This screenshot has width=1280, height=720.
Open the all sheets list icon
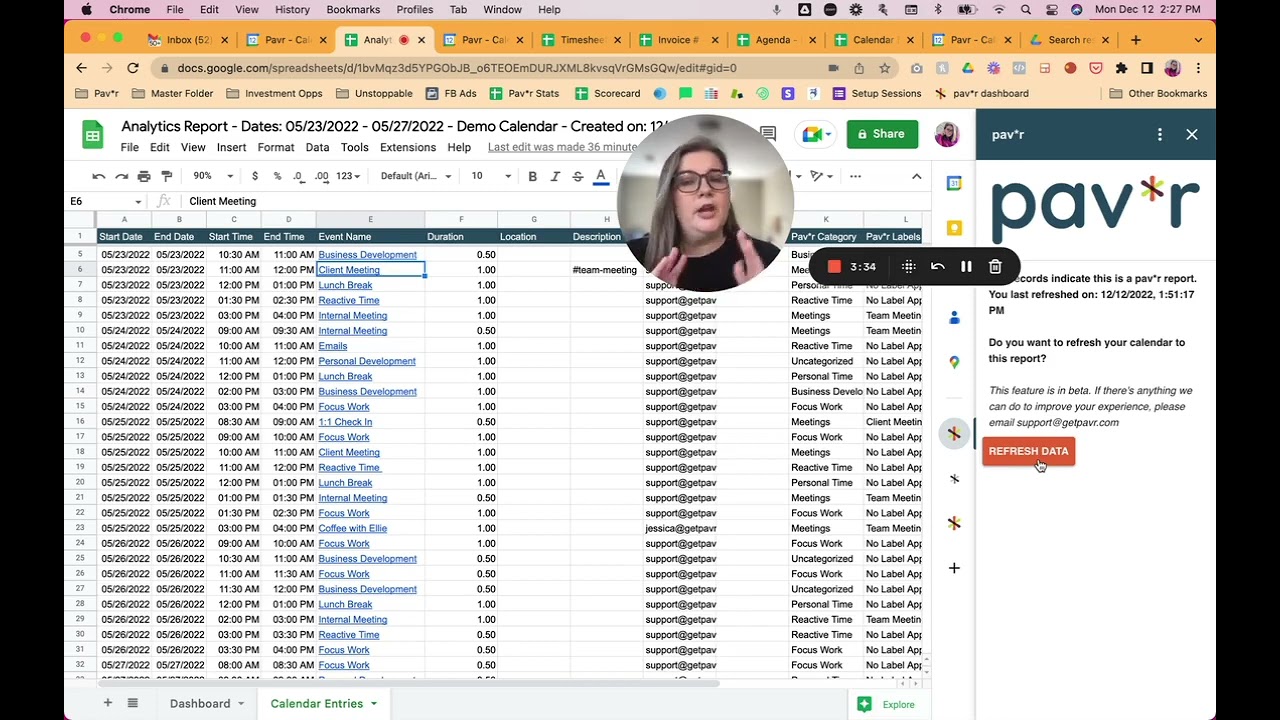click(132, 703)
